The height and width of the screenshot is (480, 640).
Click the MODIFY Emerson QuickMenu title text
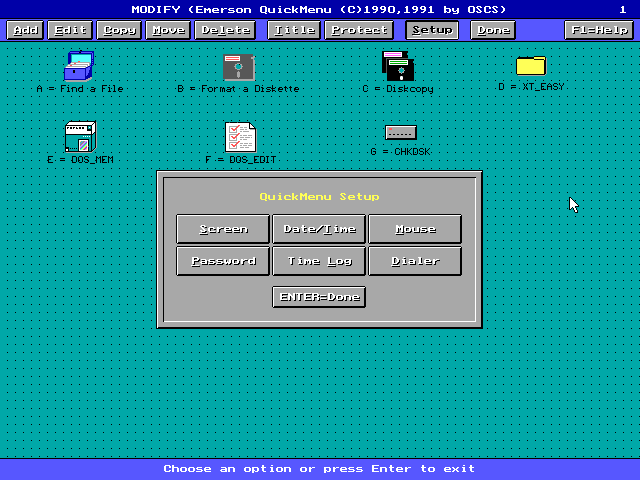click(x=318, y=9)
